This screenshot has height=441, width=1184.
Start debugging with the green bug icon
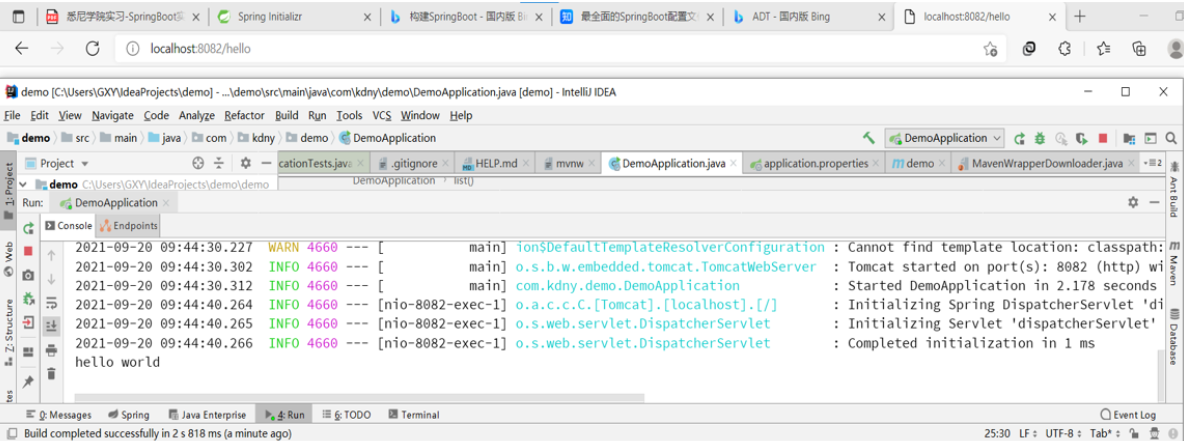coord(1040,138)
